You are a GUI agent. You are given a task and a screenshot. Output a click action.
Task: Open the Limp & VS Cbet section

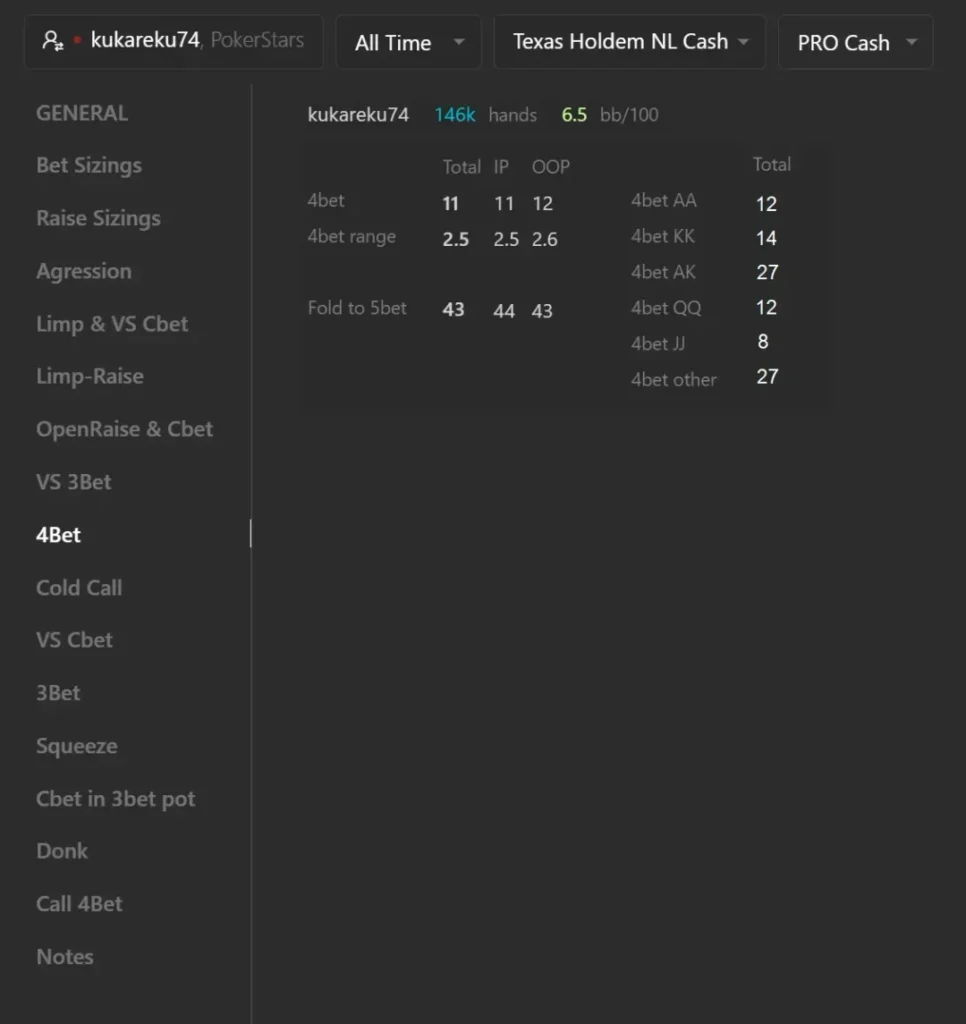[x=112, y=324]
